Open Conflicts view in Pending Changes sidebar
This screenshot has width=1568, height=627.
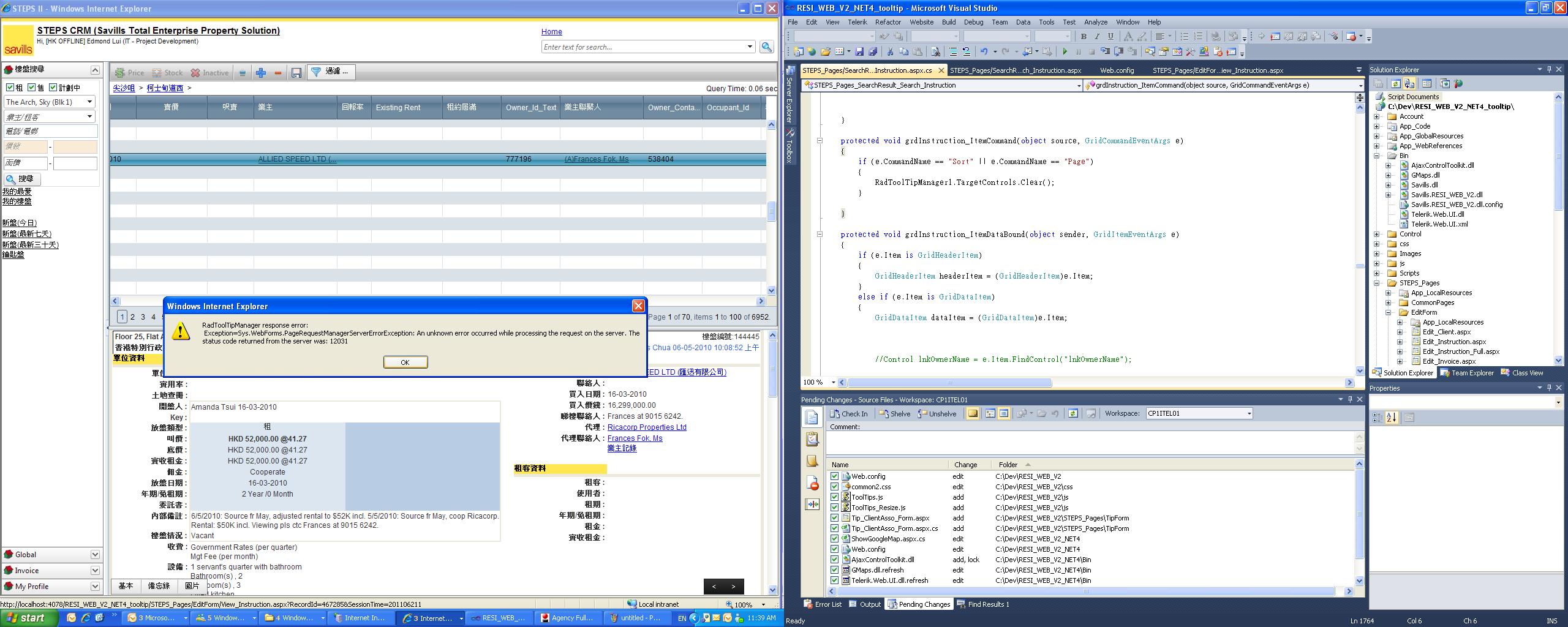[812, 504]
